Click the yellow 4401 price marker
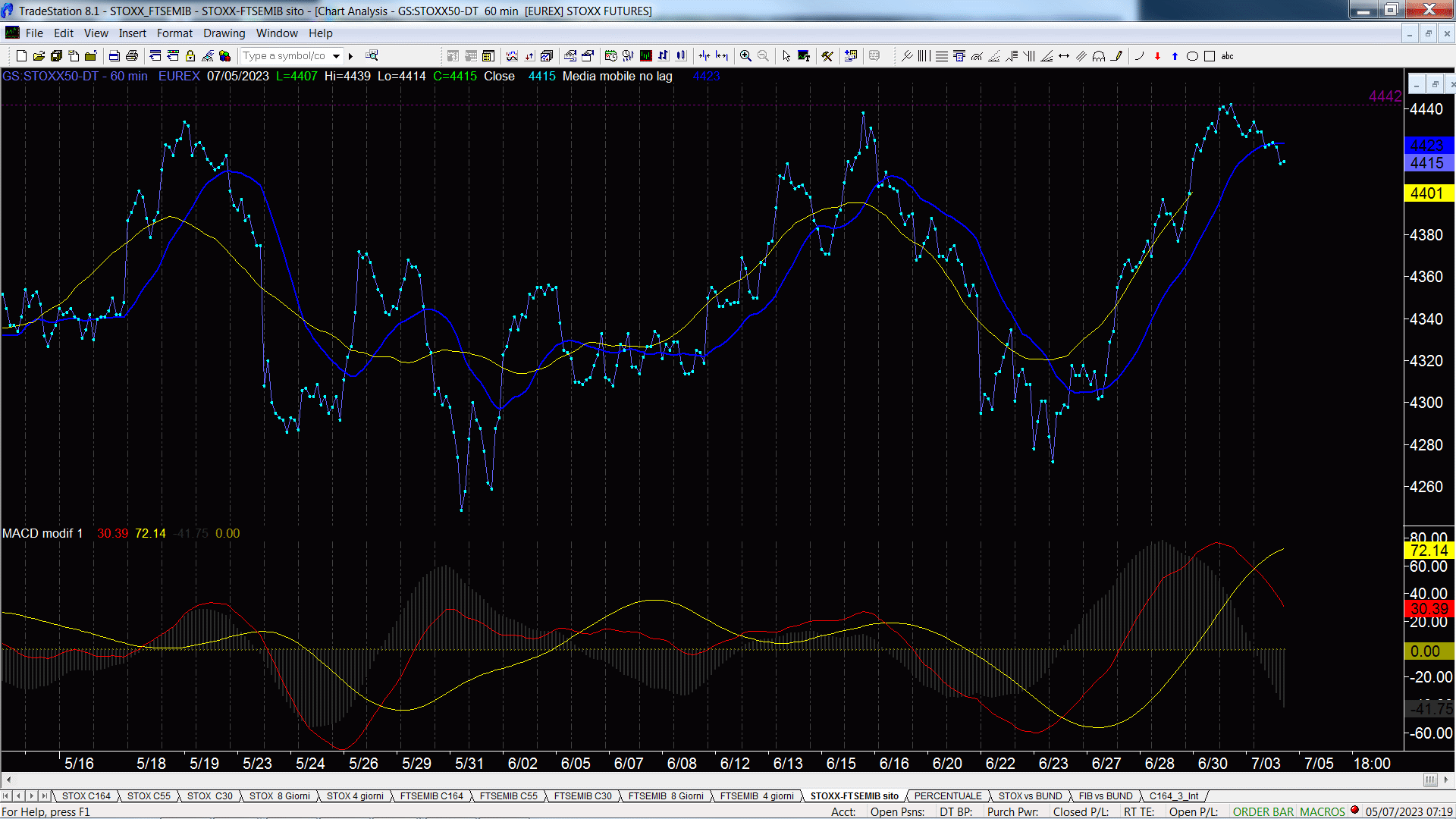The height and width of the screenshot is (819, 1456). coord(1428,193)
